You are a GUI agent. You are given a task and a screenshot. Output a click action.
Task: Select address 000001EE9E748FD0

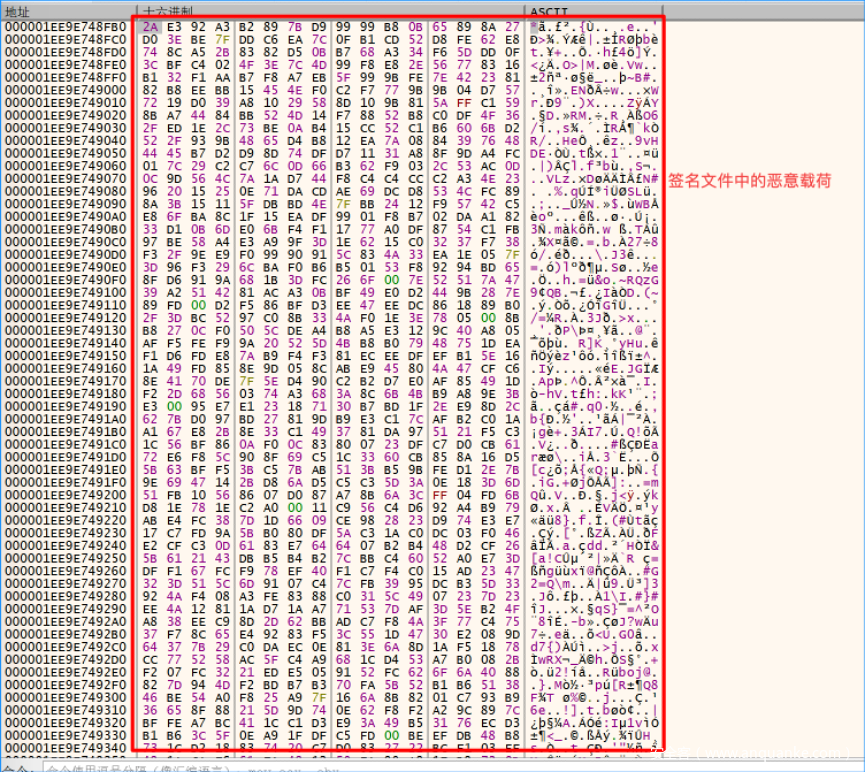[x=66, y=52]
